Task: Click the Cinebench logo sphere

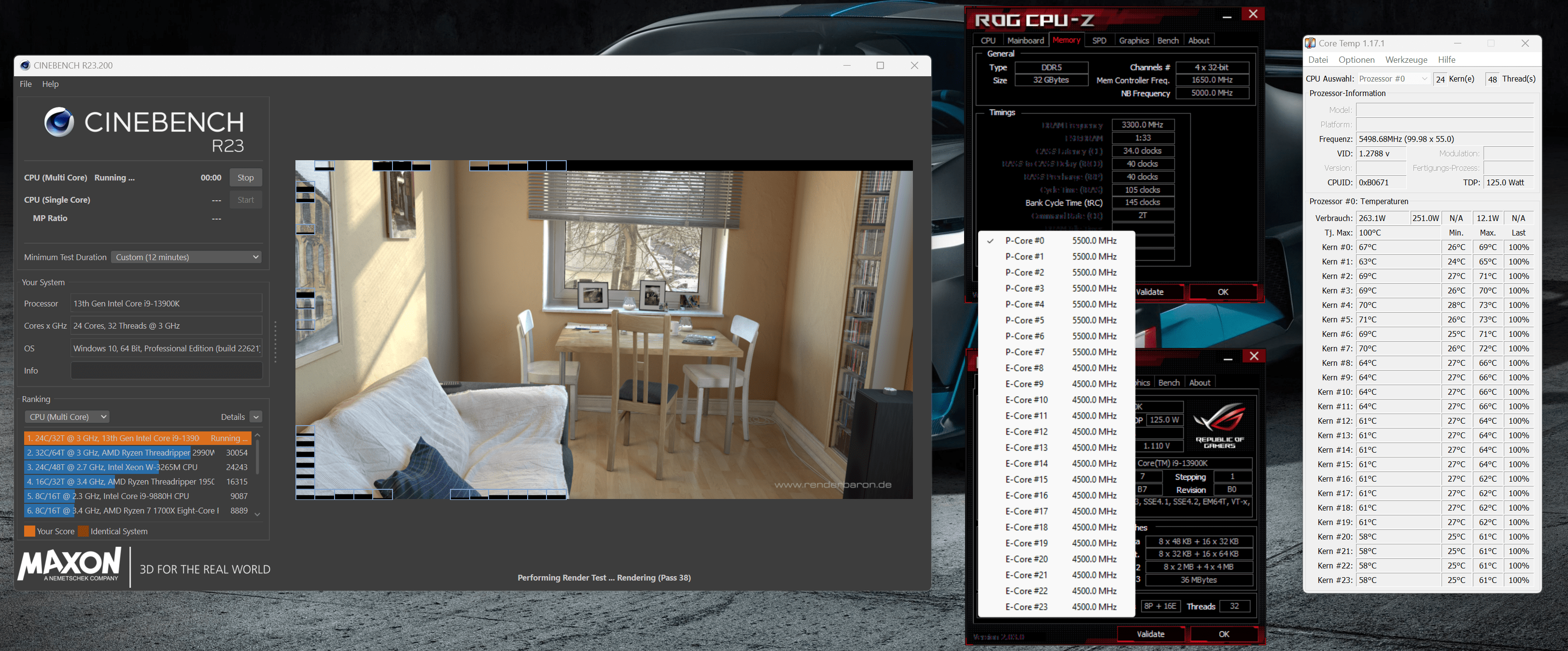Action: click(59, 121)
